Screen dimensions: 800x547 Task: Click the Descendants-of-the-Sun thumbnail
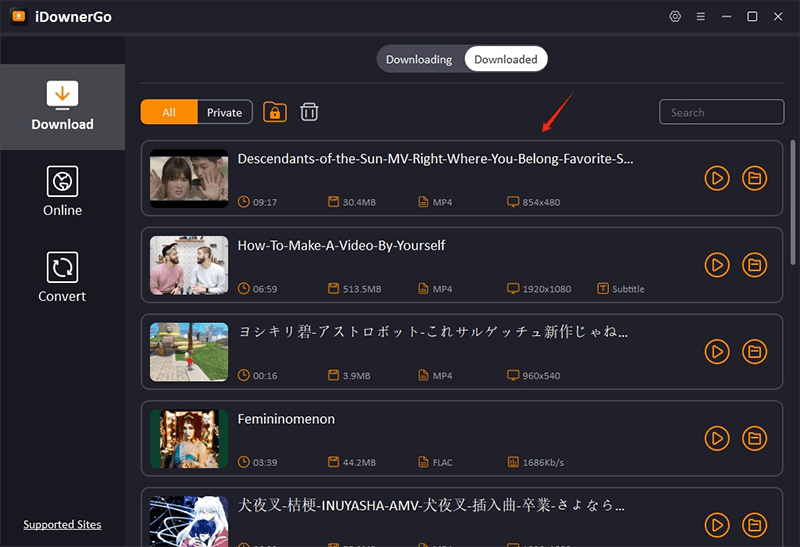[x=189, y=178]
